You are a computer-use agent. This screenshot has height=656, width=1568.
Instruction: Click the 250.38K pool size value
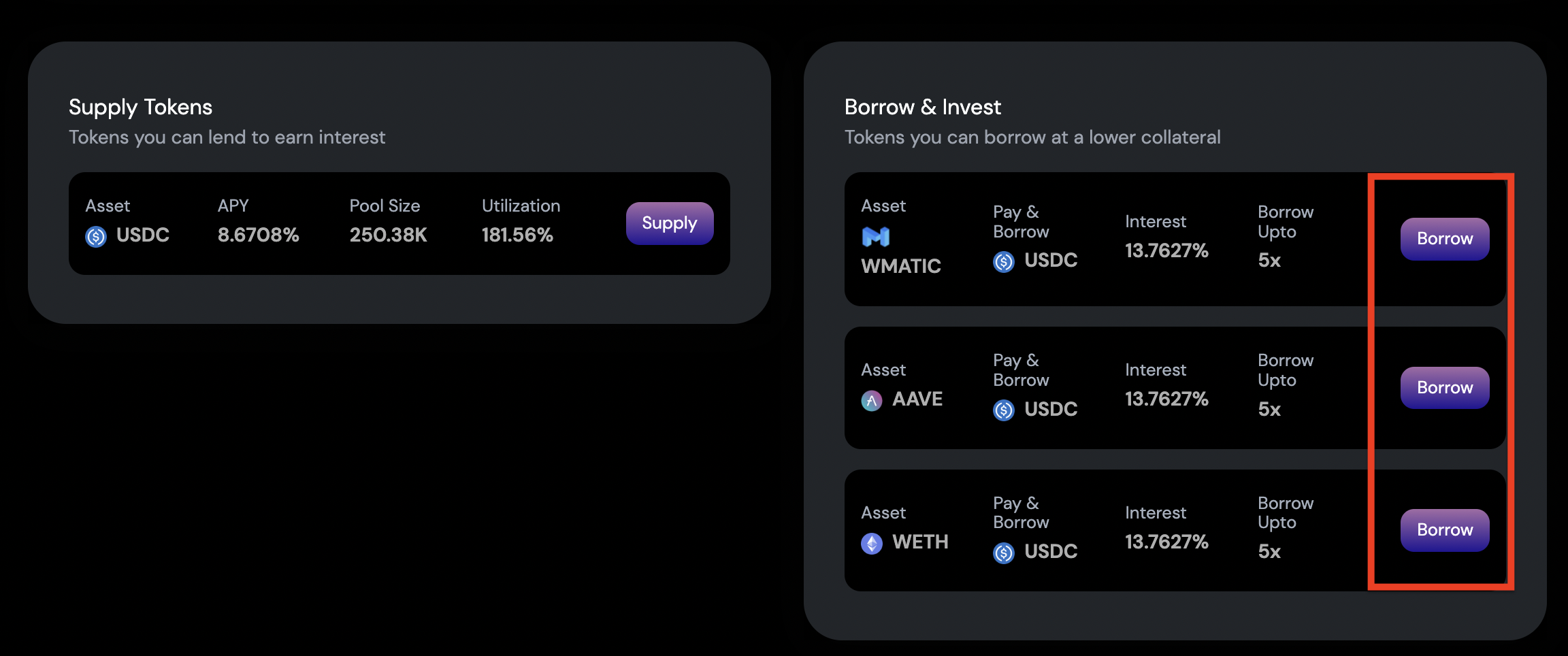[x=388, y=235]
